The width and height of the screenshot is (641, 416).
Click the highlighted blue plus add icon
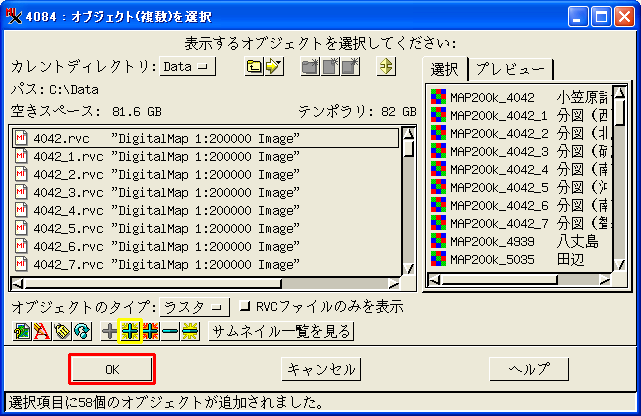coord(129,332)
